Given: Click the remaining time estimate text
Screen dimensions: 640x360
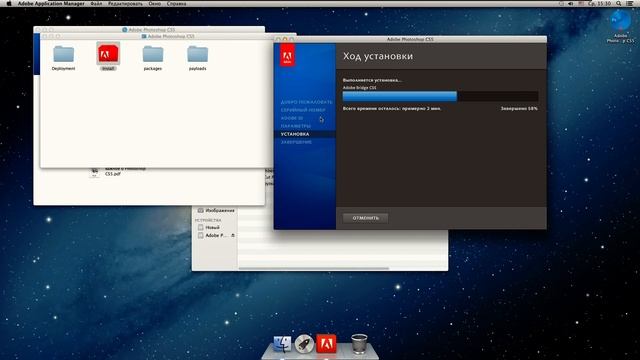Looking at the screenshot, I should click(392, 109).
